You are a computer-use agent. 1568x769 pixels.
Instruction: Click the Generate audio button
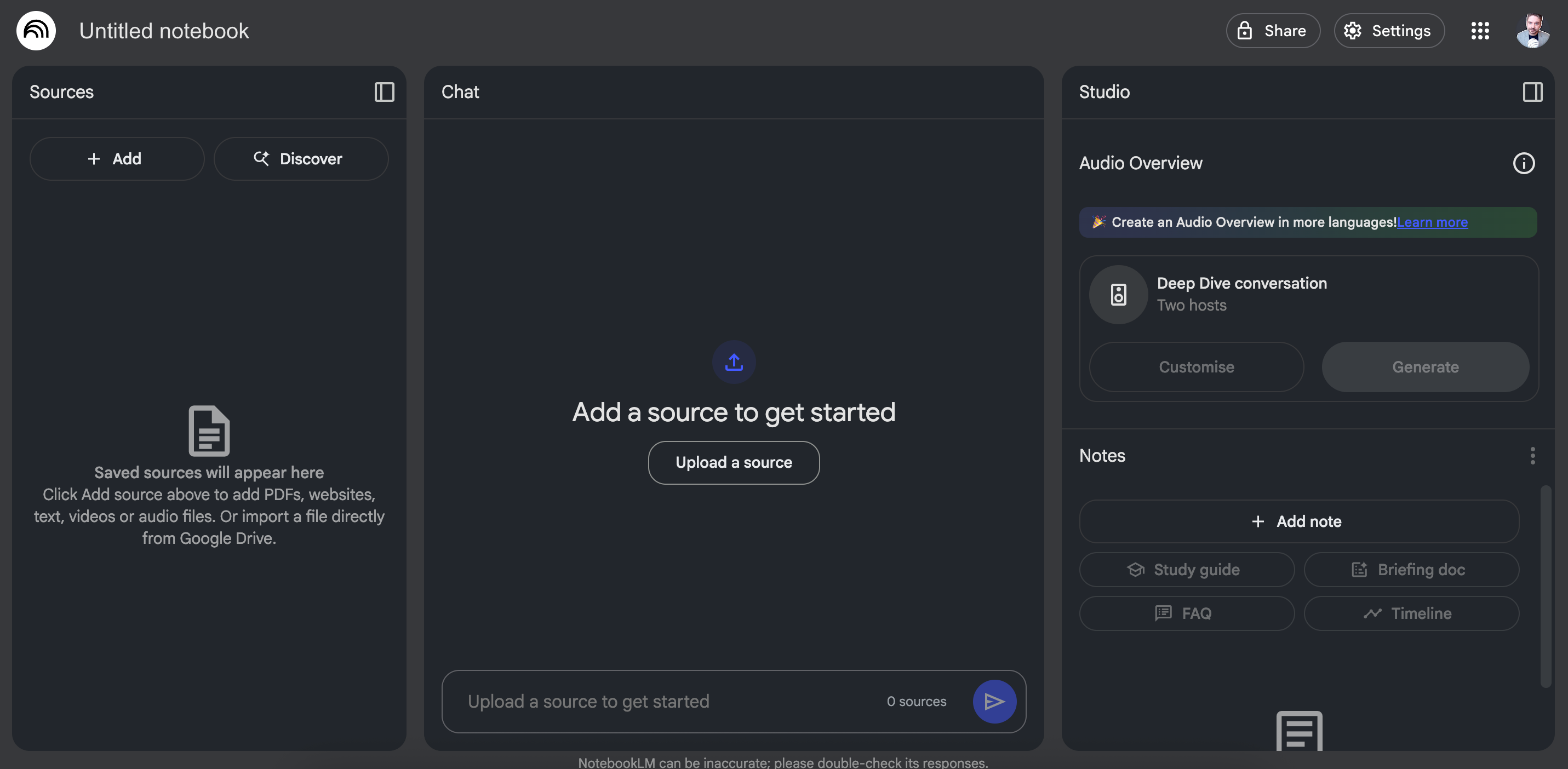click(1426, 367)
